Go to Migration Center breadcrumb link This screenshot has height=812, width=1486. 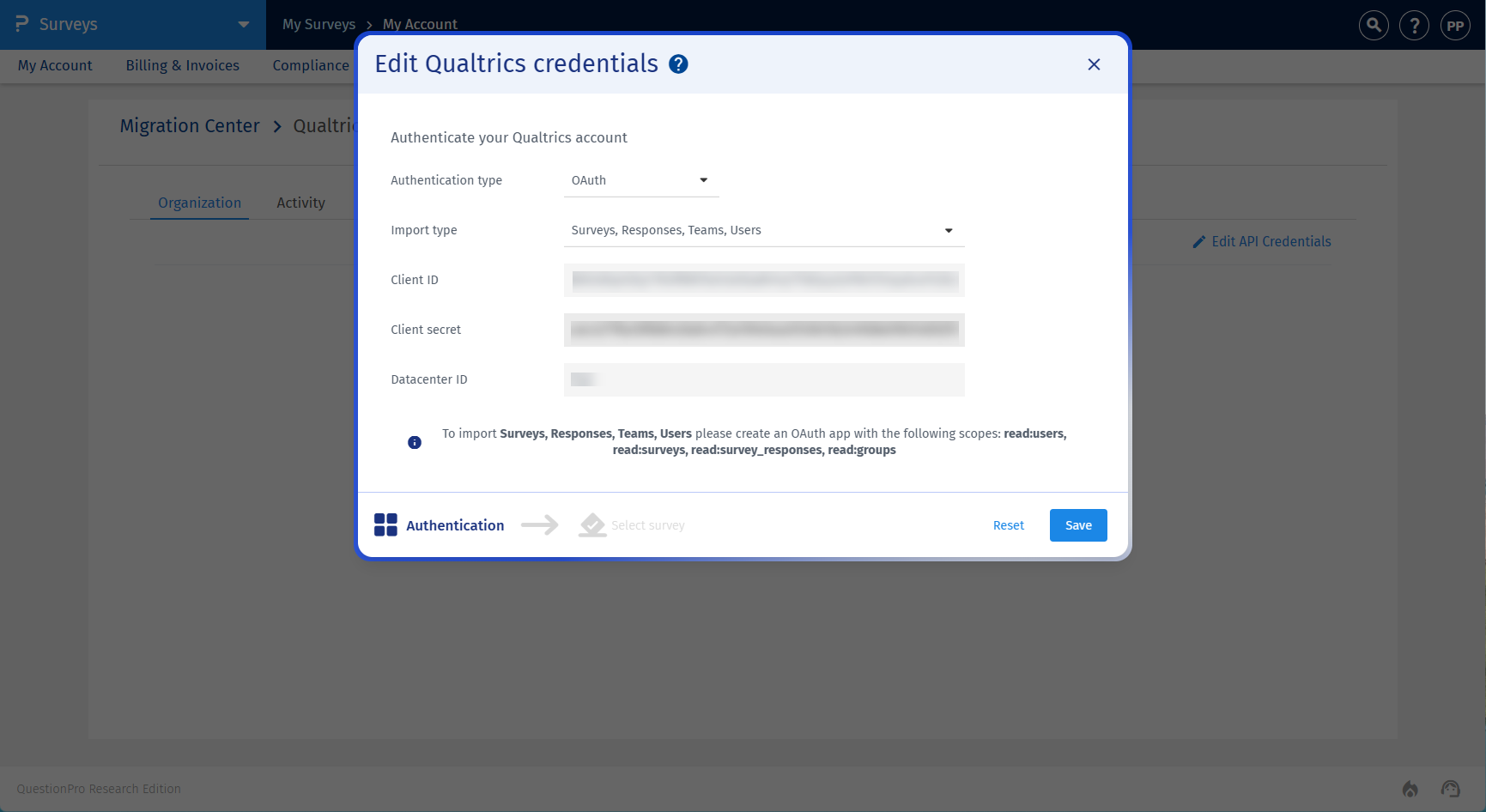click(x=189, y=126)
